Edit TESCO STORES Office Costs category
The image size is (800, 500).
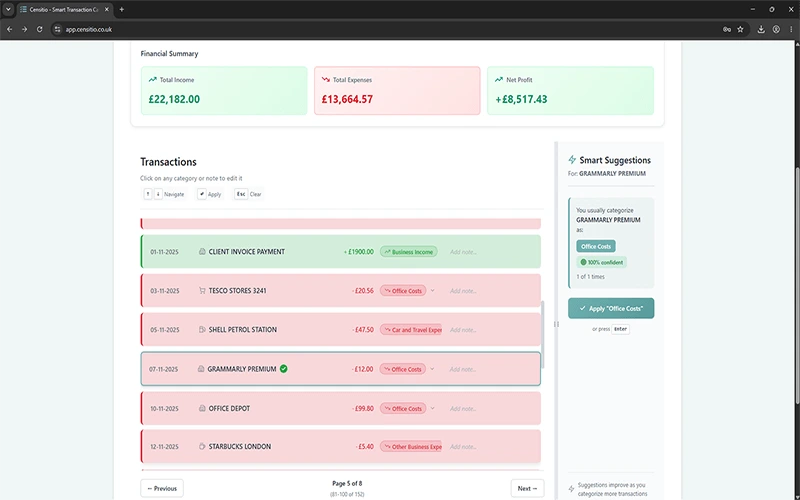coord(403,291)
